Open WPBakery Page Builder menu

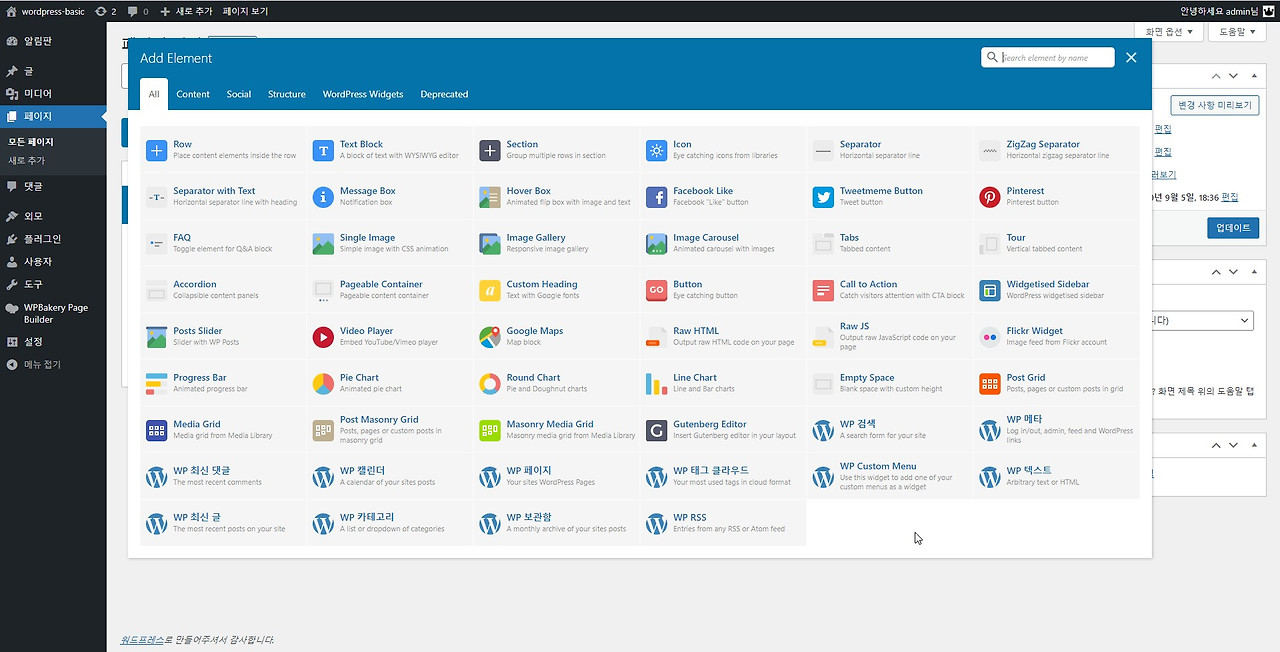click(x=53, y=313)
